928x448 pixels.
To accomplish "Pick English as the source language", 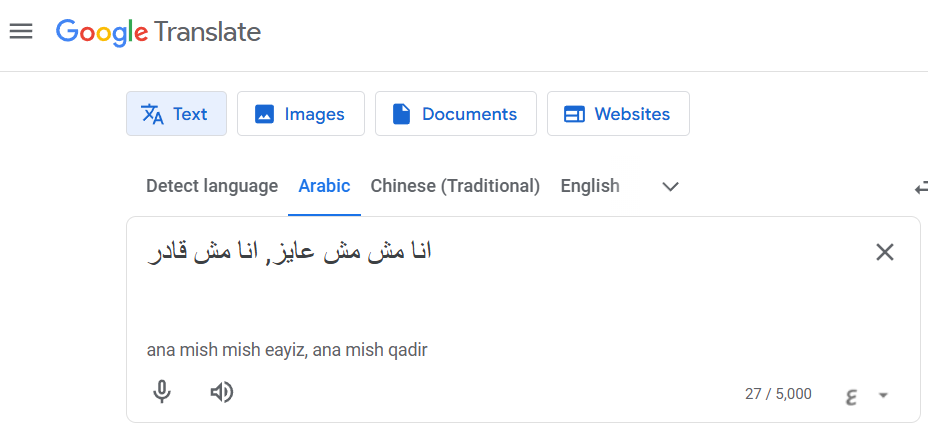I will (x=590, y=186).
